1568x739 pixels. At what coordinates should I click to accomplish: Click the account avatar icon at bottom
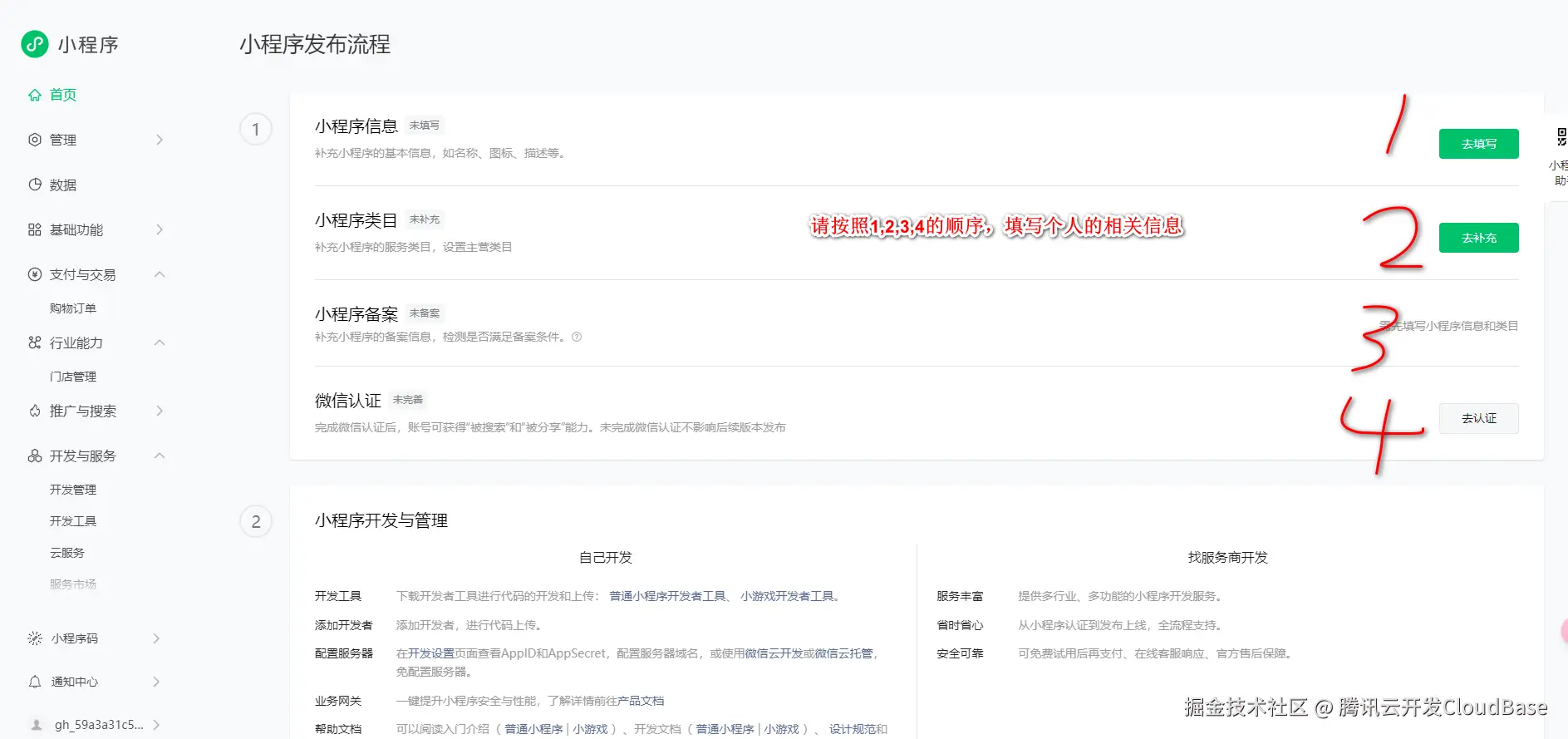pyautogui.click(x=37, y=725)
